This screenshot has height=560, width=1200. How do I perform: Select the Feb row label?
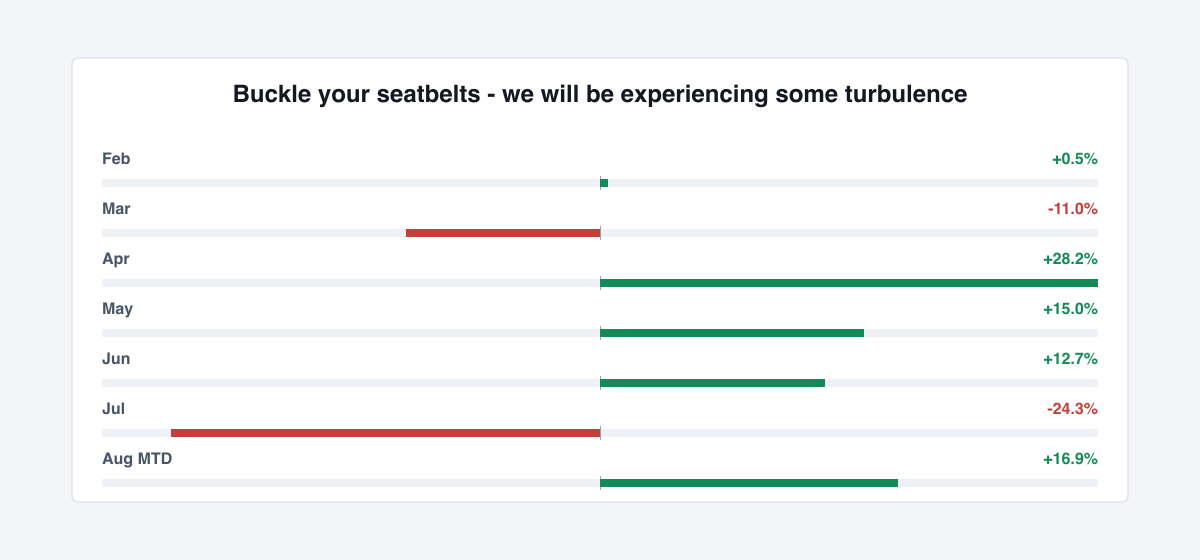coord(116,158)
